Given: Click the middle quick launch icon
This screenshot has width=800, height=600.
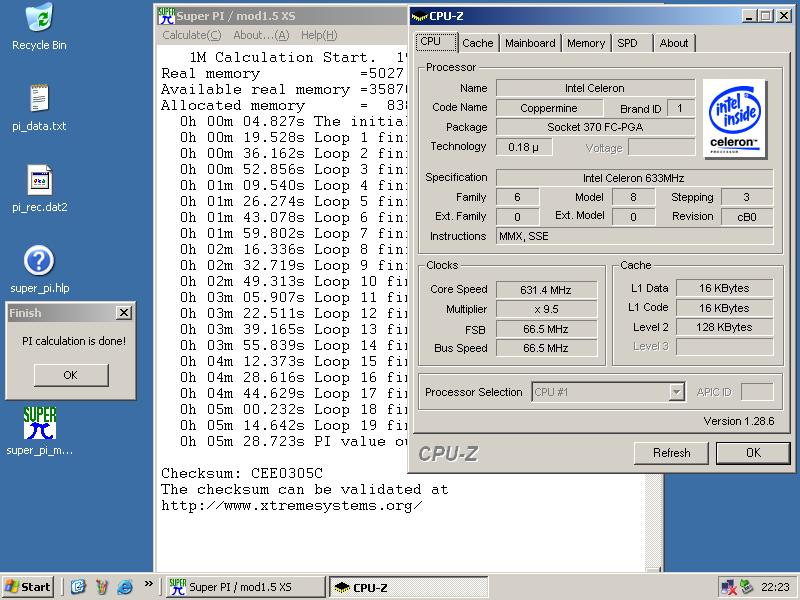Looking at the screenshot, I should pyautogui.click(x=102, y=587).
